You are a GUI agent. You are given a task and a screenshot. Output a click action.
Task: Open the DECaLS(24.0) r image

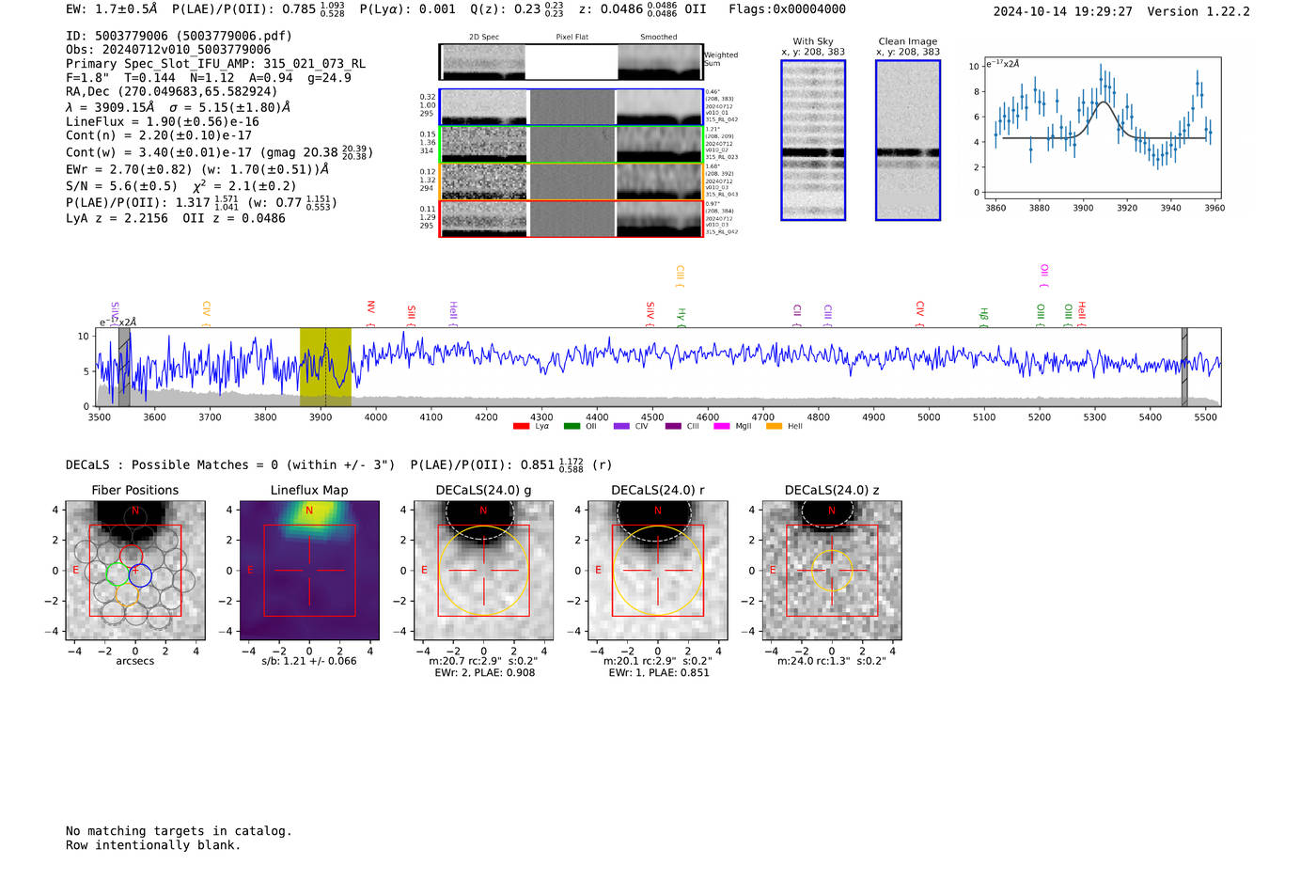coord(658,571)
